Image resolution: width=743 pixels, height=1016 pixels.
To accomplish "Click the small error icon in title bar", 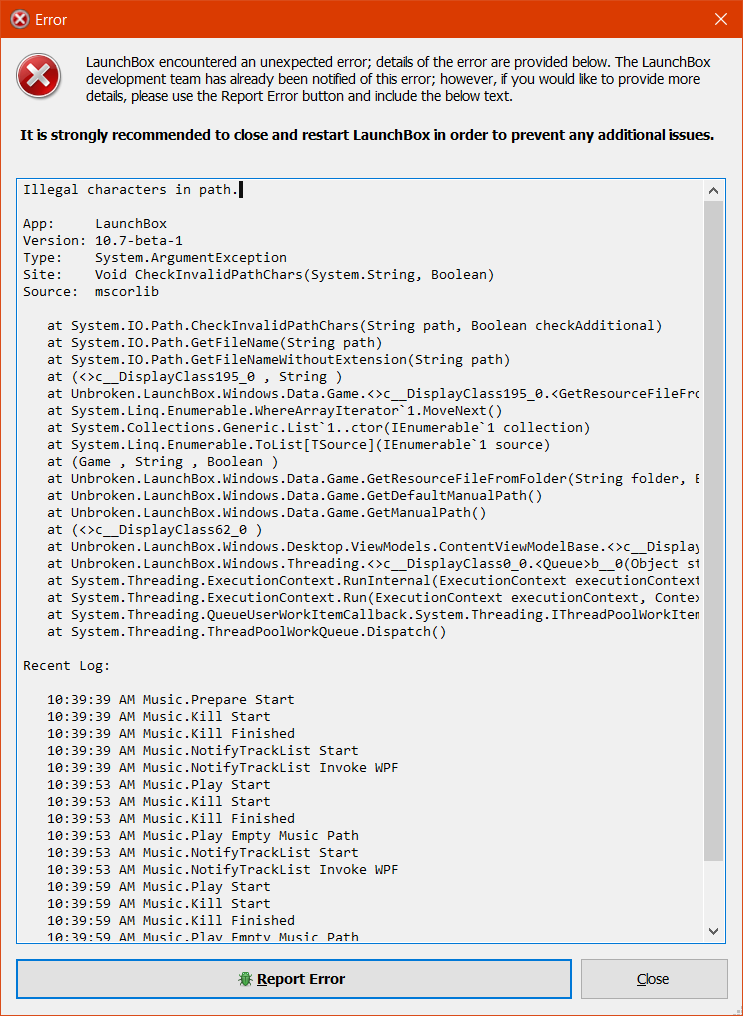I will [x=20, y=19].
